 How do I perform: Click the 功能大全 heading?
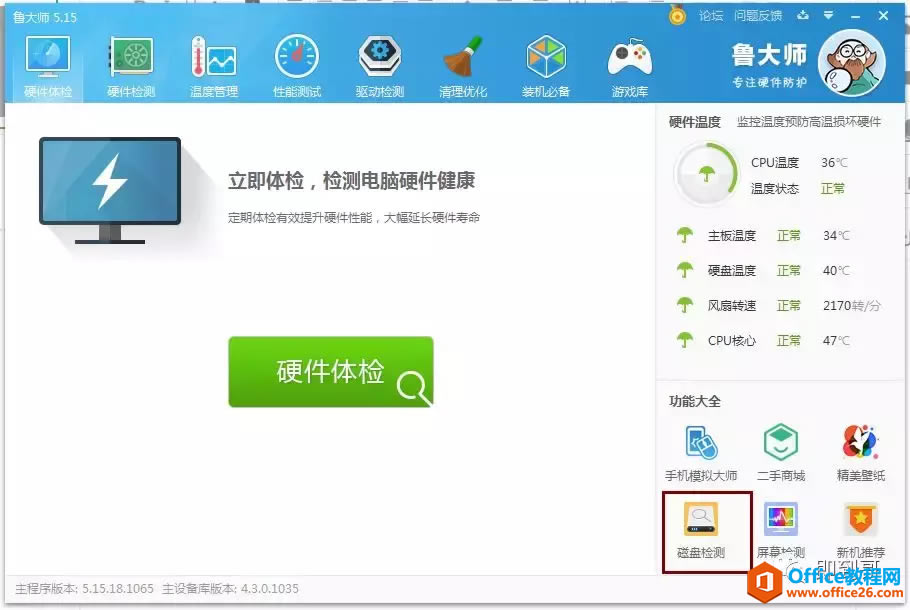pos(695,401)
